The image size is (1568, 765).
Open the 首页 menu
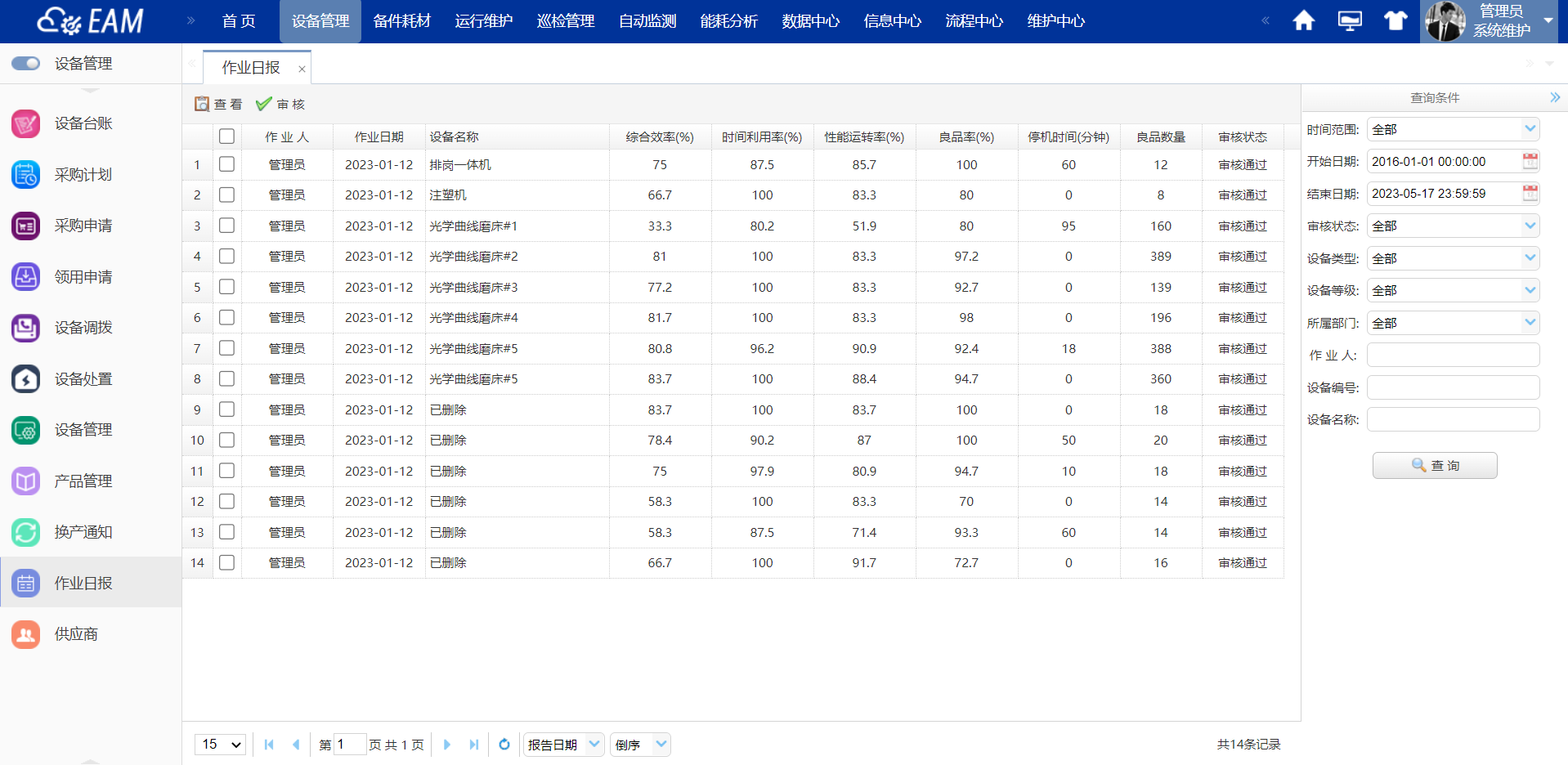239,21
